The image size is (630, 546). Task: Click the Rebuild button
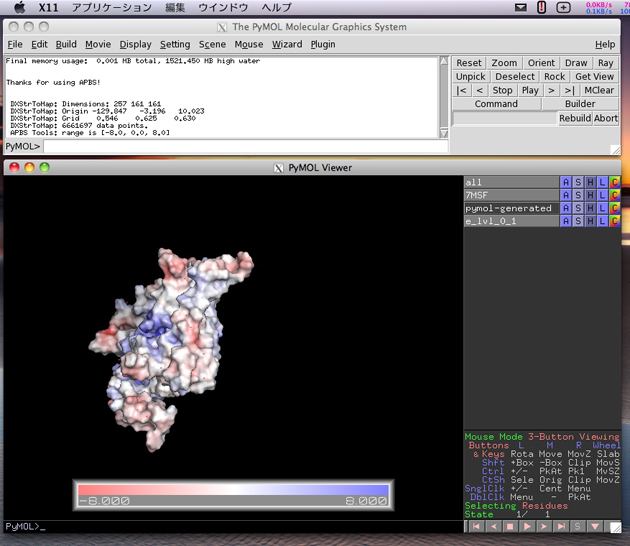coord(575,118)
